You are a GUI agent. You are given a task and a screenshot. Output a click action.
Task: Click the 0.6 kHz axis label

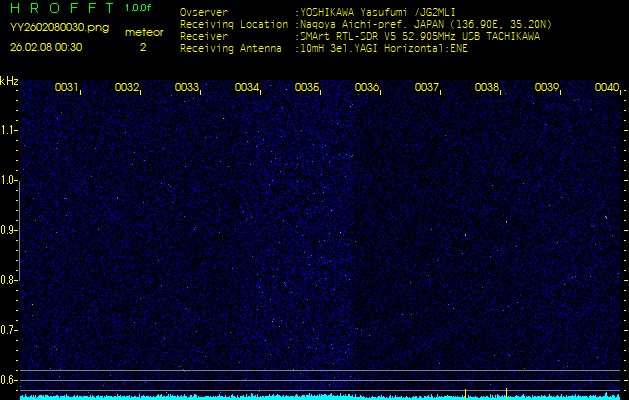(x=8, y=380)
